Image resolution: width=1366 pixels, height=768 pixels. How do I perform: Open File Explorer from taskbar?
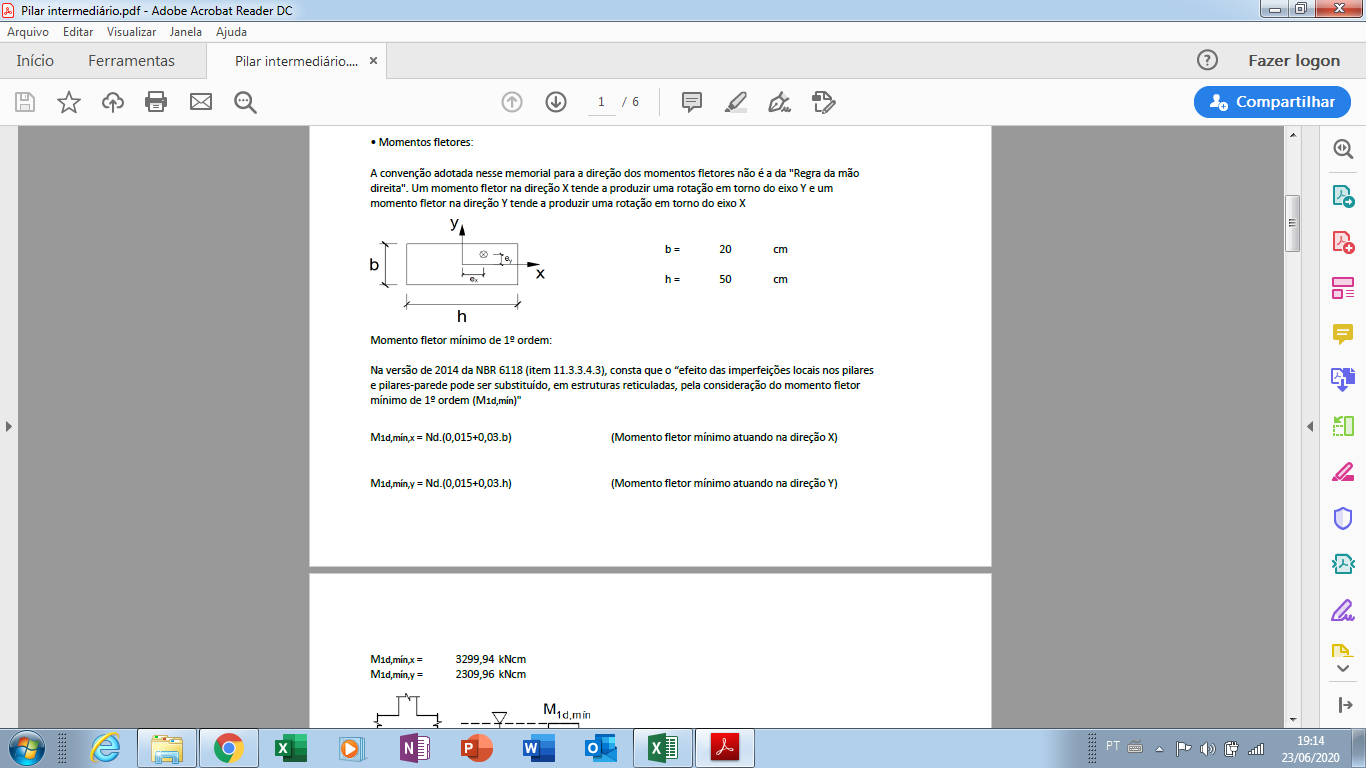tap(167, 748)
